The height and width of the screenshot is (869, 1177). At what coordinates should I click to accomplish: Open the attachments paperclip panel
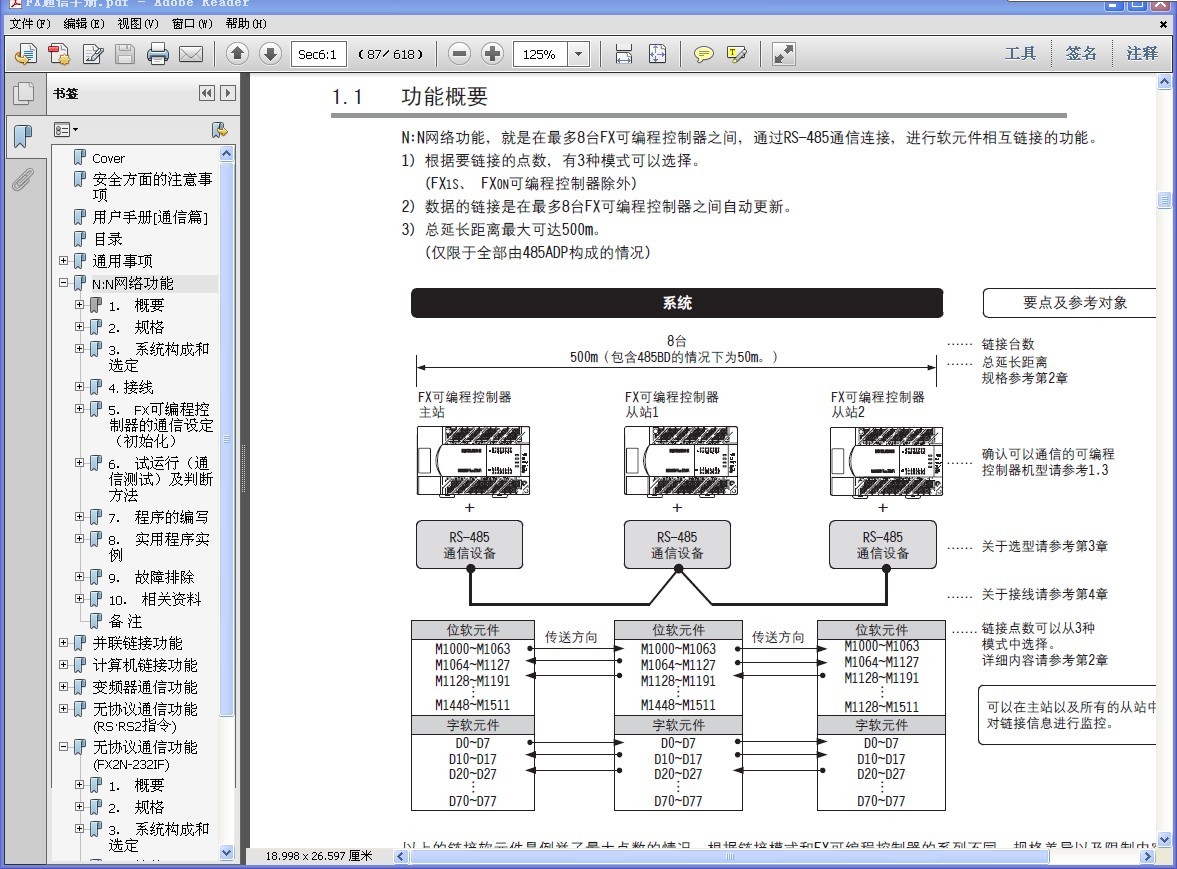click(23, 180)
